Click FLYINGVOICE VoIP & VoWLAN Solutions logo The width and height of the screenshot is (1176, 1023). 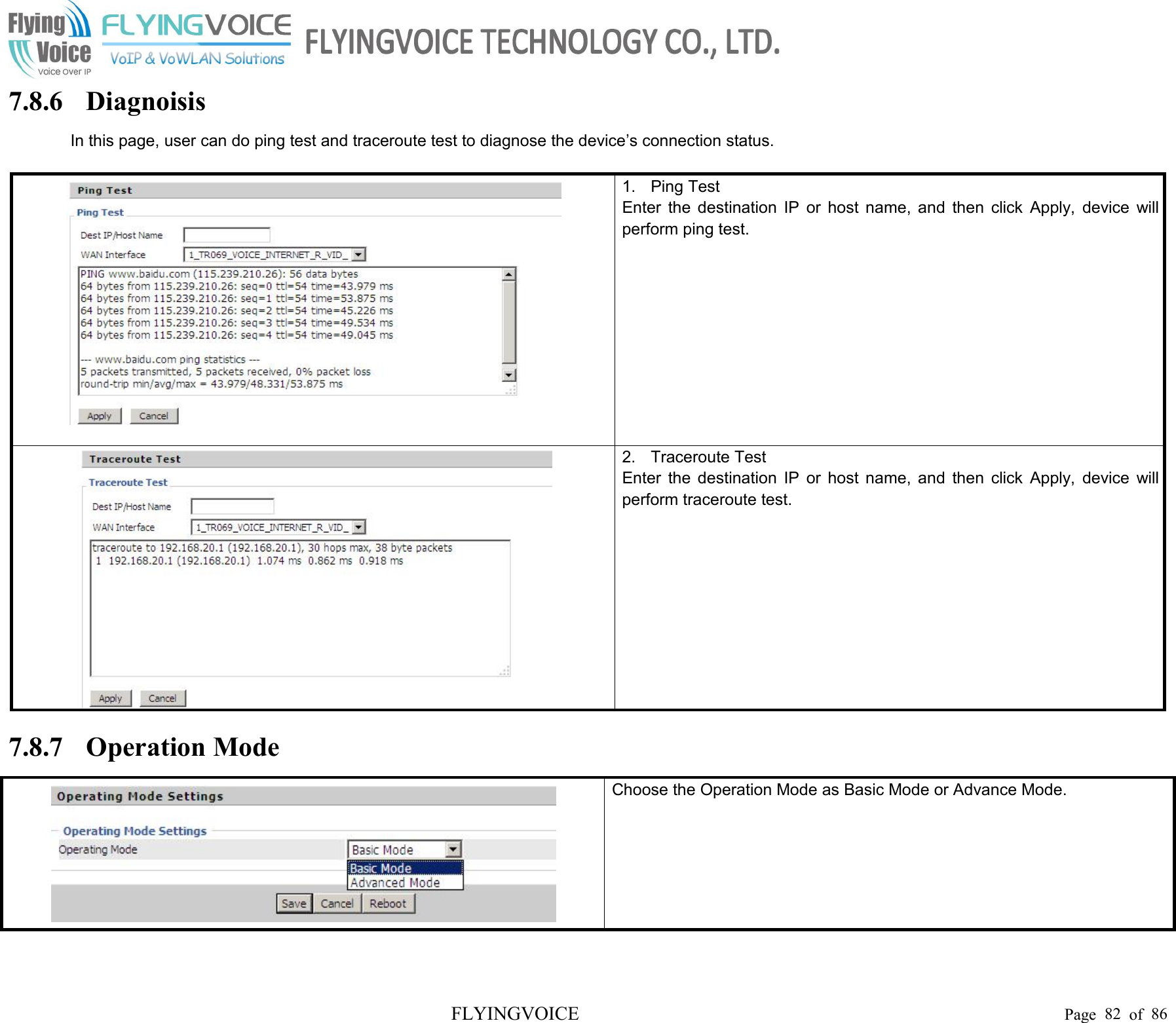[x=197, y=40]
